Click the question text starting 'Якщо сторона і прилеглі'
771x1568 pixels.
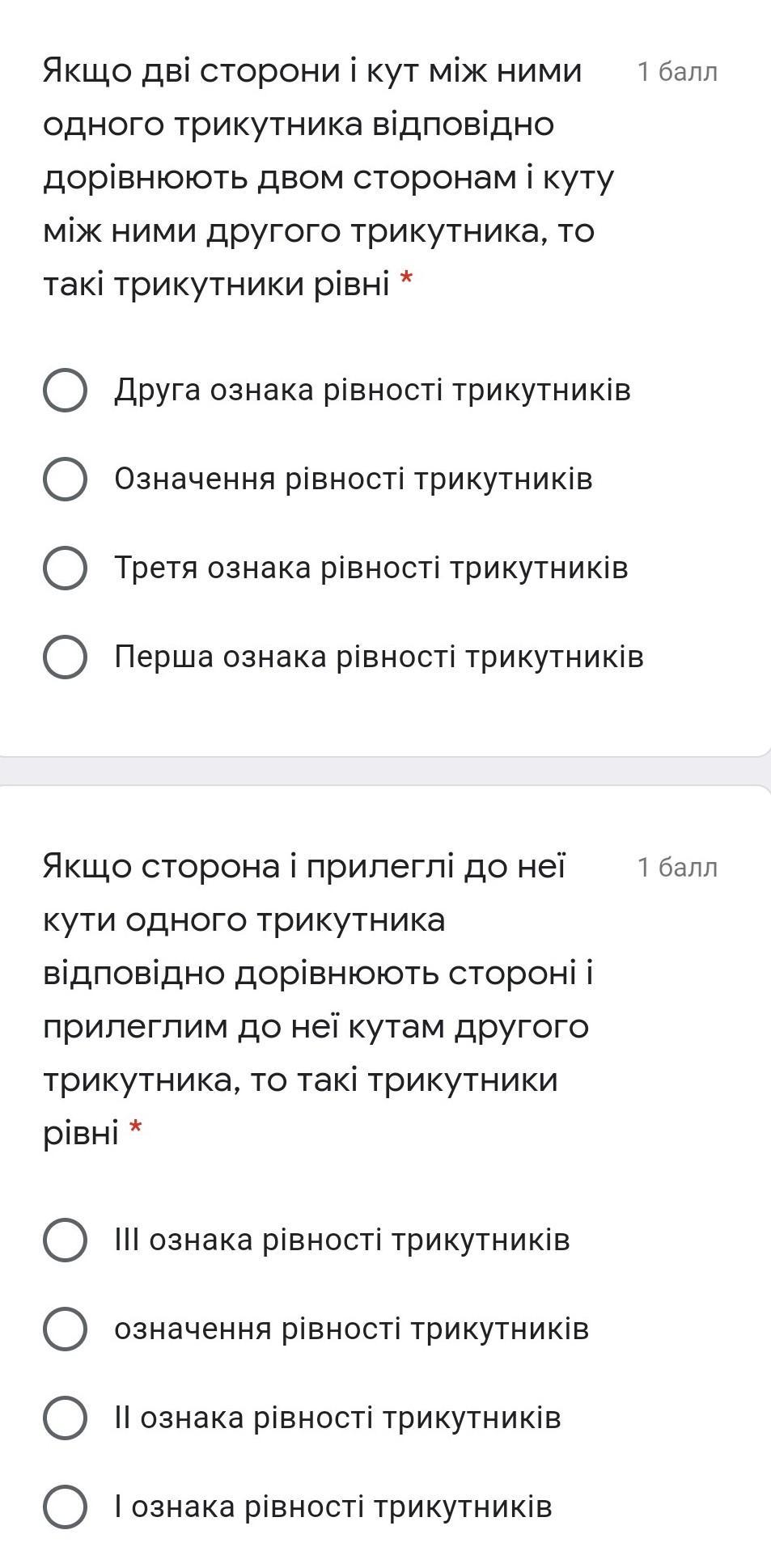pos(316,999)
